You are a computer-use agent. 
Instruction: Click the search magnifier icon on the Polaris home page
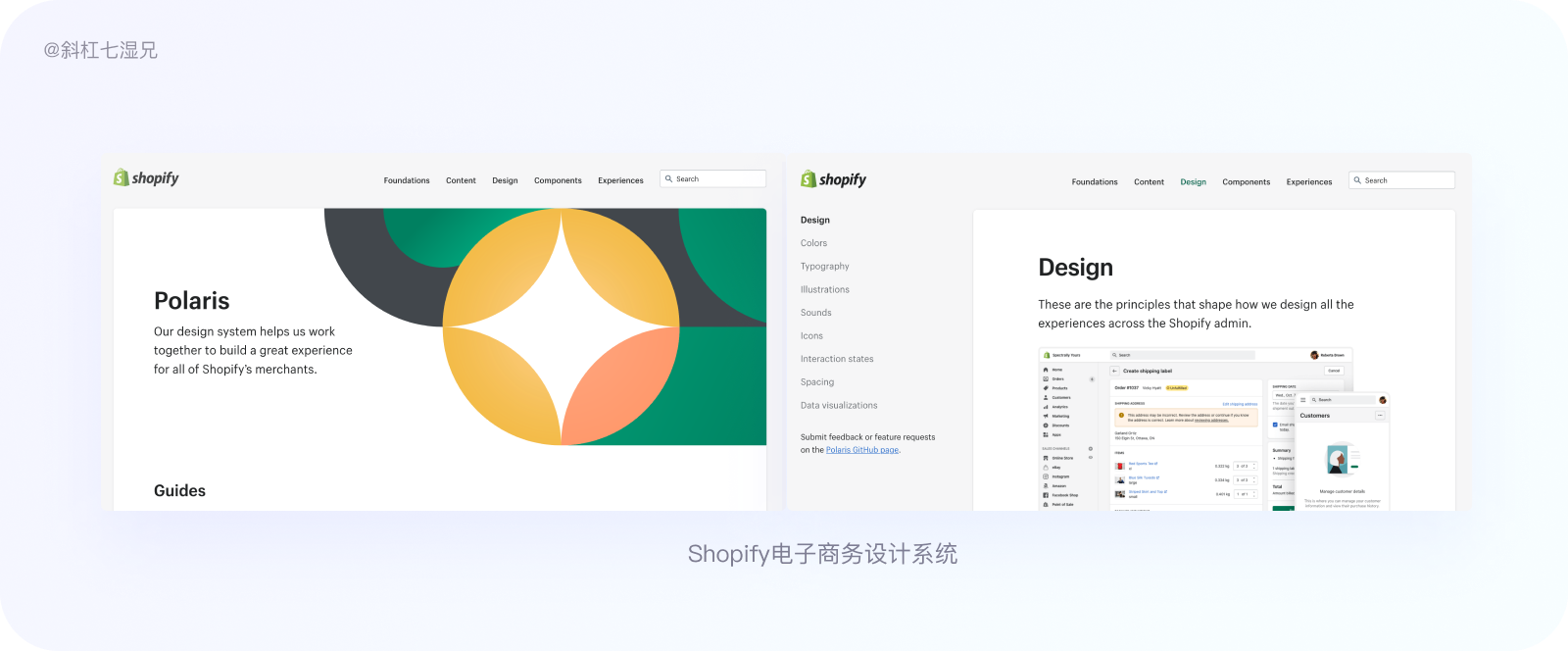(x=668, y=179)
